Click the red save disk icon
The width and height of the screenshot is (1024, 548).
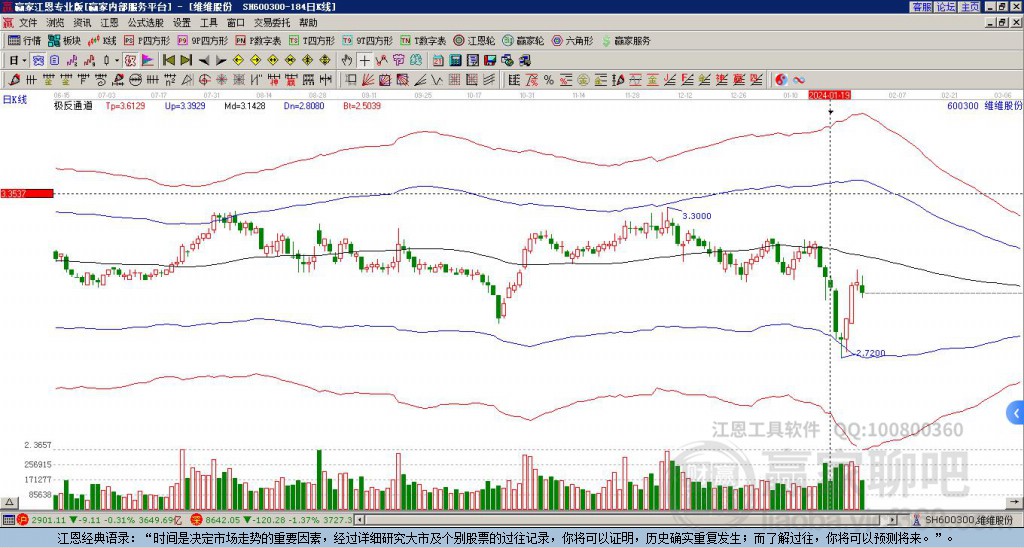tap(490, 61)
